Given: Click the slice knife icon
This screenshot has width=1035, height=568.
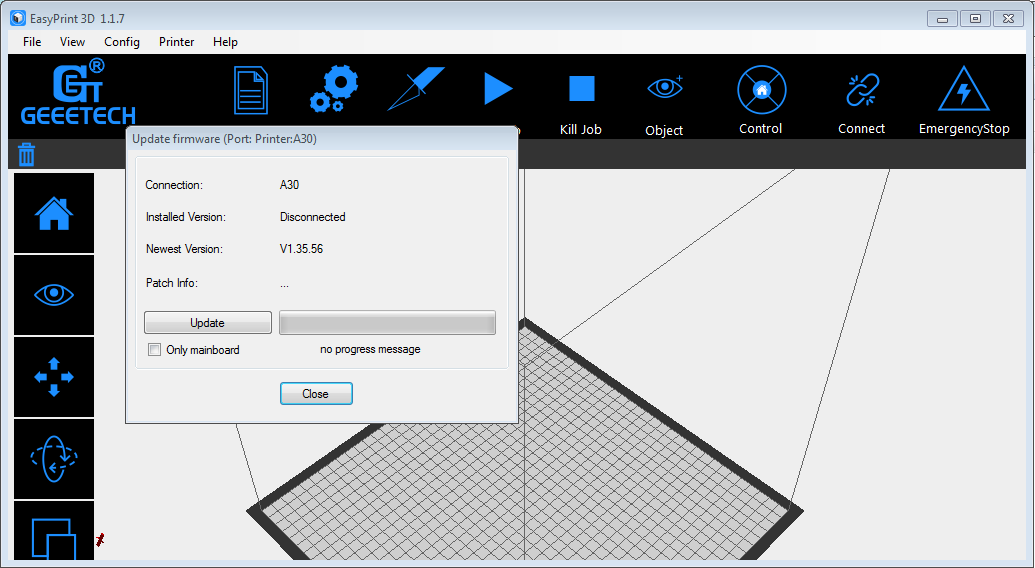Looking at the screenshot, I should point(416,88).
